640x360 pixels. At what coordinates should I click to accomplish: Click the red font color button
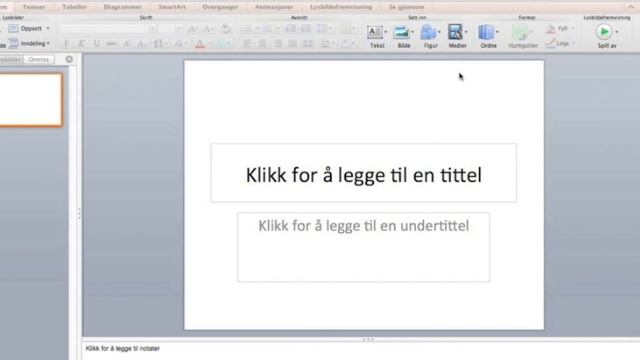click(x=200, y=43)
